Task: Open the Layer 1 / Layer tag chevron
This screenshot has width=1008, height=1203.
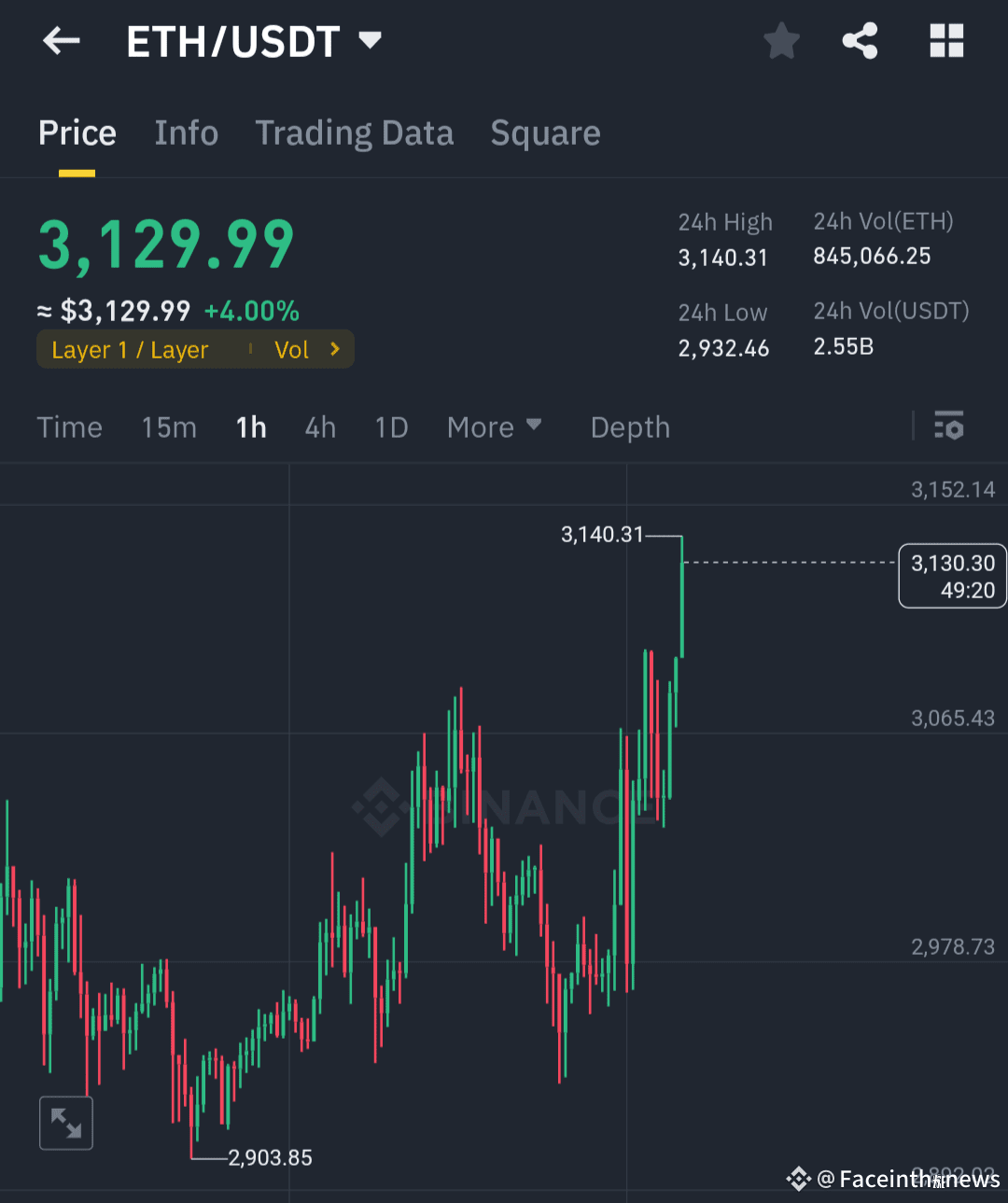Action: coord(335,349)
